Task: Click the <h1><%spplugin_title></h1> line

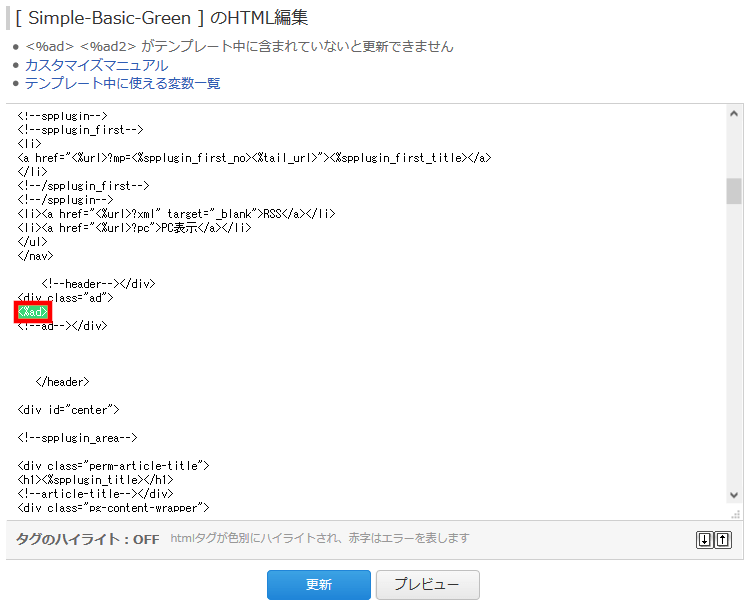Action: pyautogui.click(x=96, y=479)
